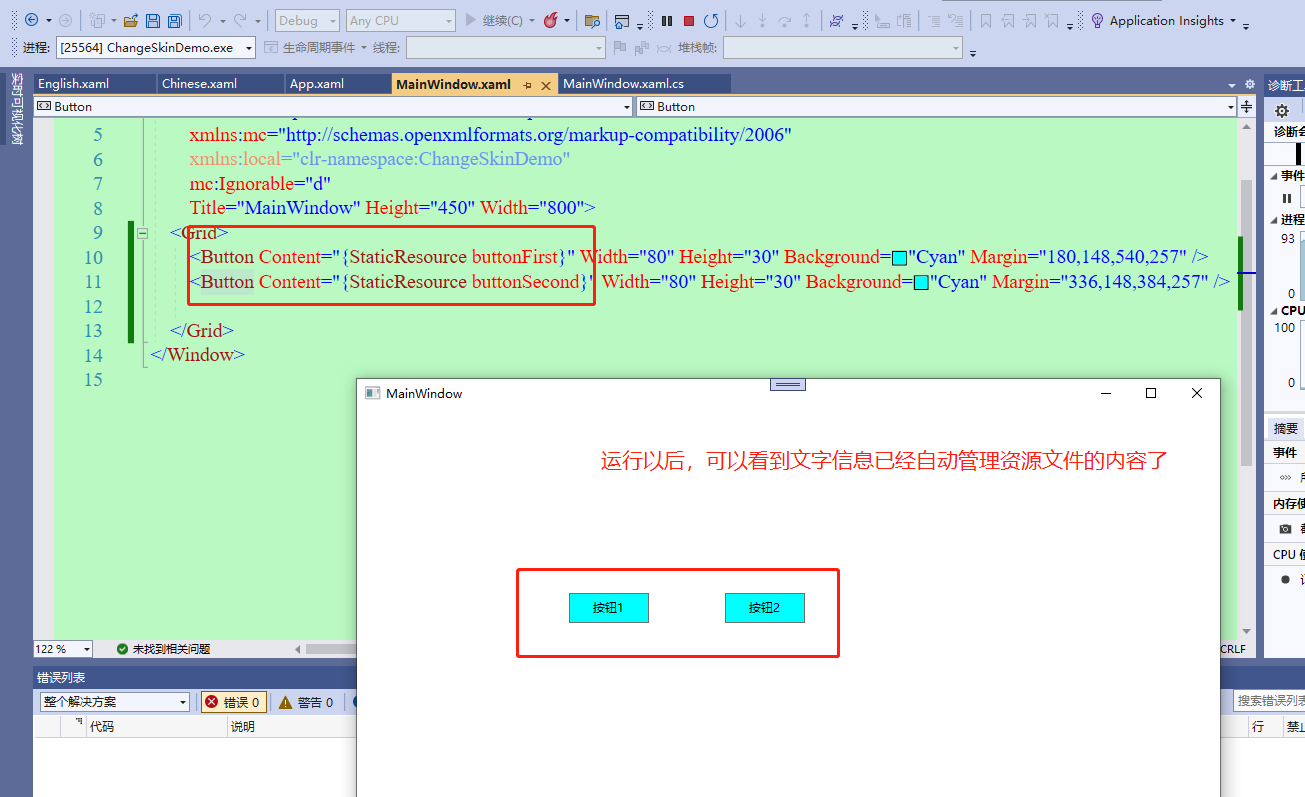Click the Find in Files icon
This screenshot has width=1305, height=797.
click(592, 20)
